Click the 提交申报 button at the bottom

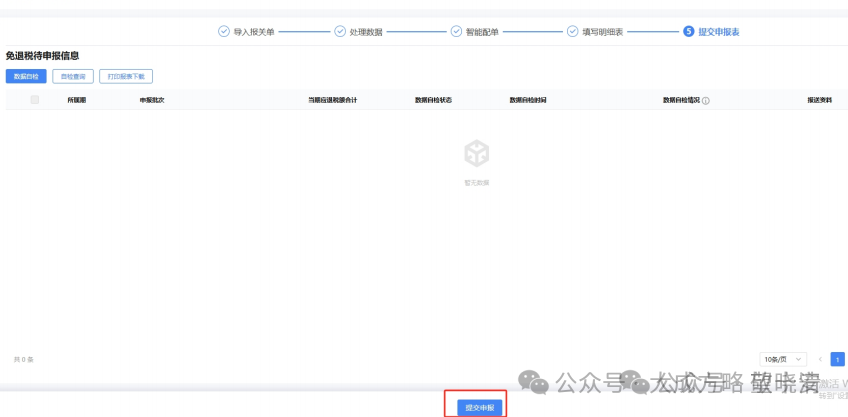click(480, 408)
